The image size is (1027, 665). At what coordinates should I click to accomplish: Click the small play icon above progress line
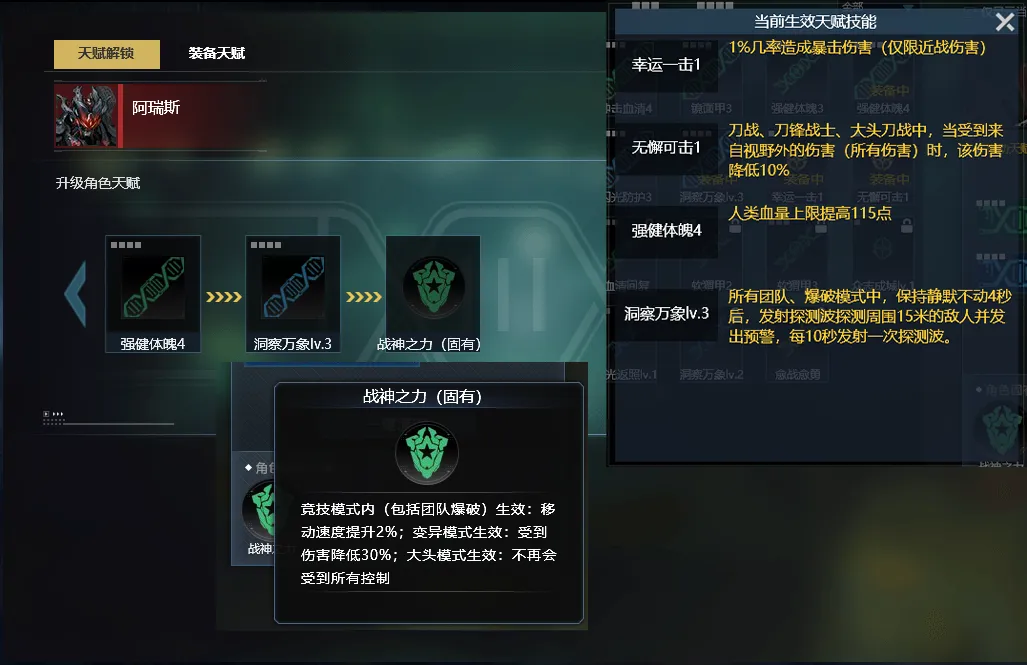(x=46, y=414)
